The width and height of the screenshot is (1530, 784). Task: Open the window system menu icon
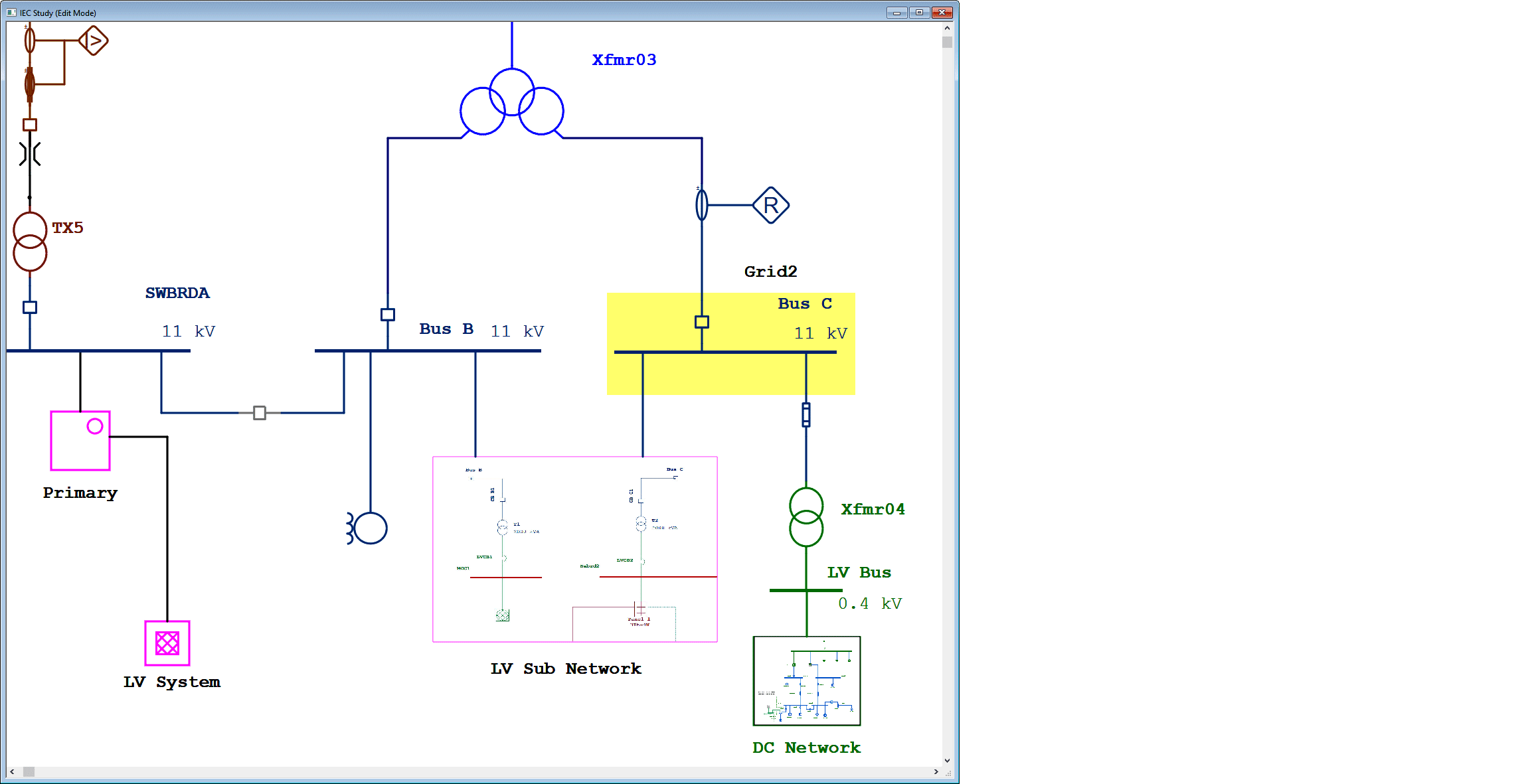pos(11,12)
